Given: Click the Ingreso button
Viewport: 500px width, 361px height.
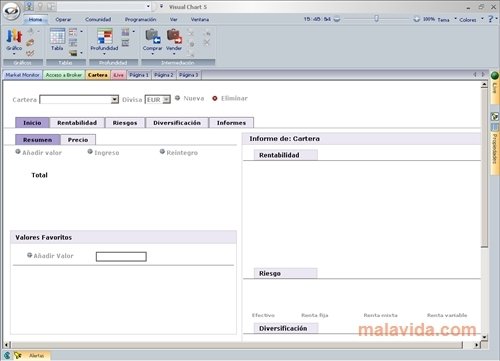Looking at the screenshot, I should click(103, 152).
